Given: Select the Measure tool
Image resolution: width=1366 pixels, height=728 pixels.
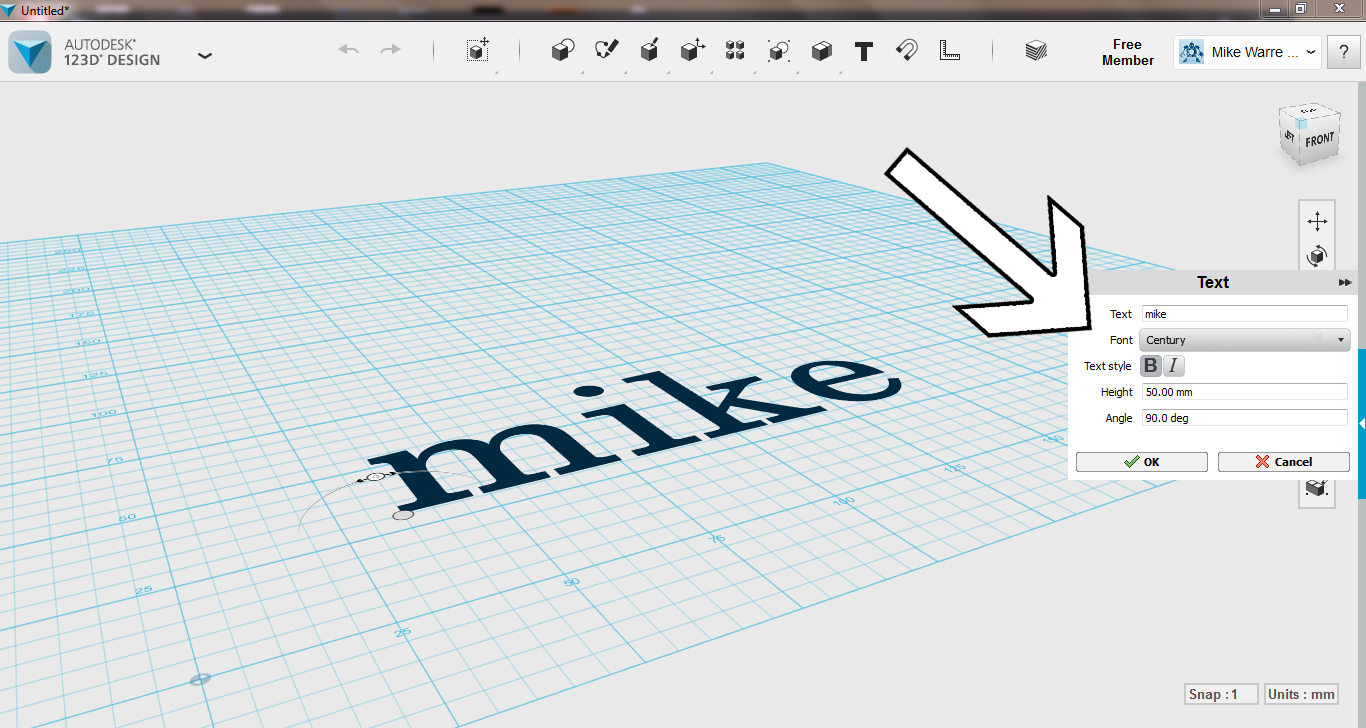Looking at the screenshot, I should click(950, 51).
